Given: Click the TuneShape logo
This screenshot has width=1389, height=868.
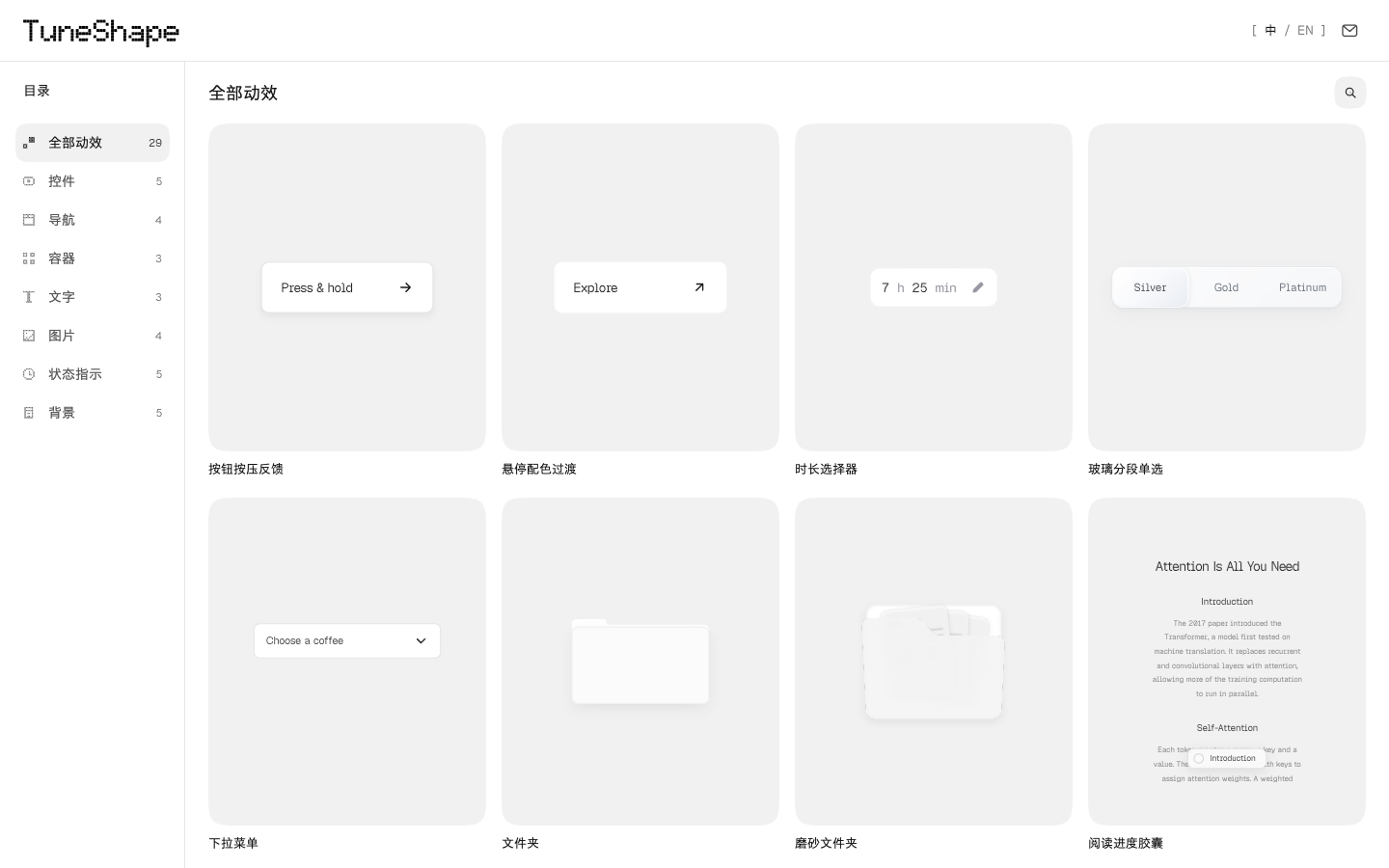Looking at the screenshot, I should pyautogui.click(x=101, y=32).
